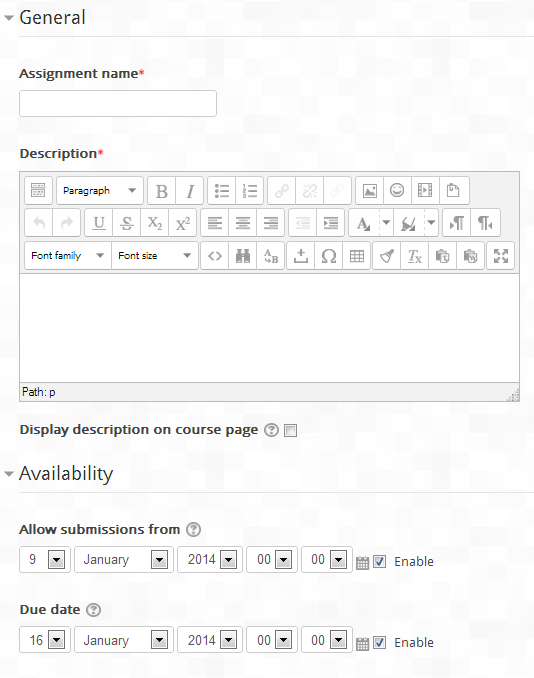Open the Font family dropdown
Screen dimensions: 534x678
click(x=68, y=256)
